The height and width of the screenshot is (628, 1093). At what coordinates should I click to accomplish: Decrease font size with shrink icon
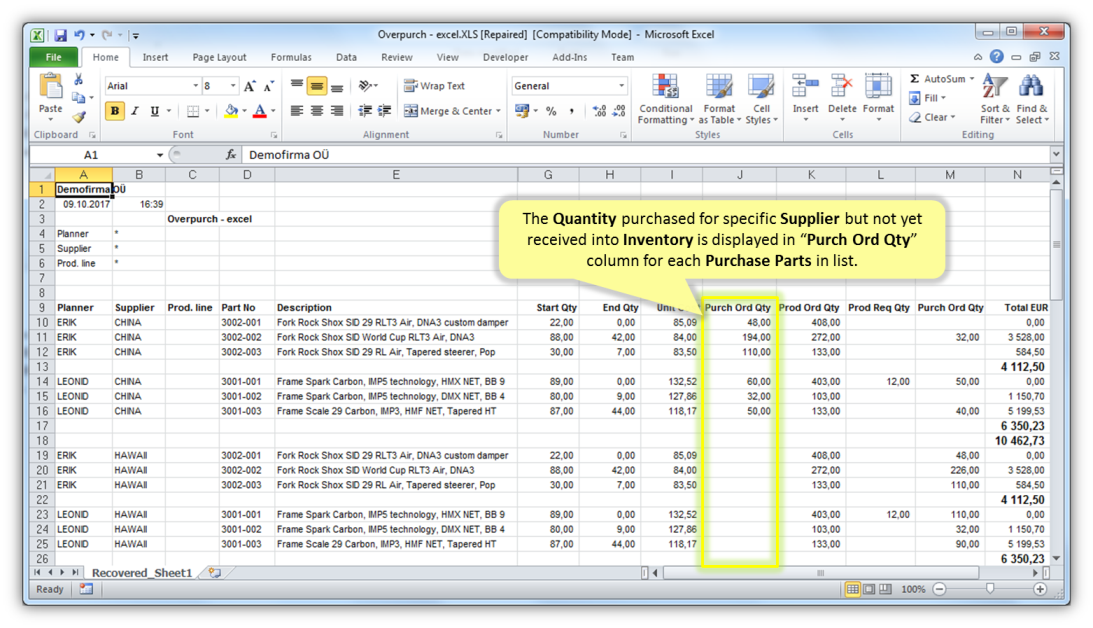coord(268,86)
